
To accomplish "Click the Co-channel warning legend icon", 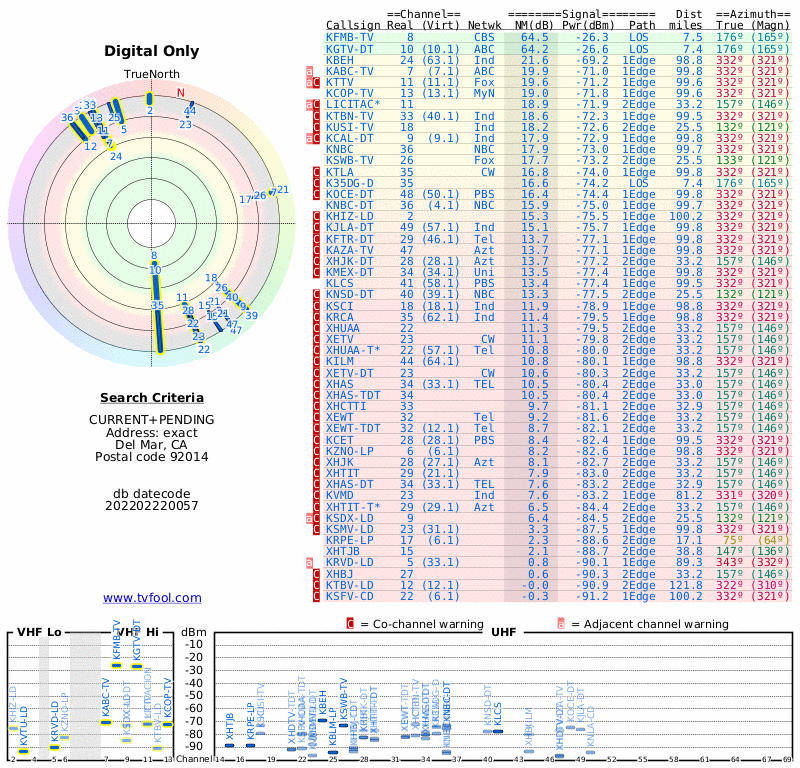I will click(x=350, y=624).
